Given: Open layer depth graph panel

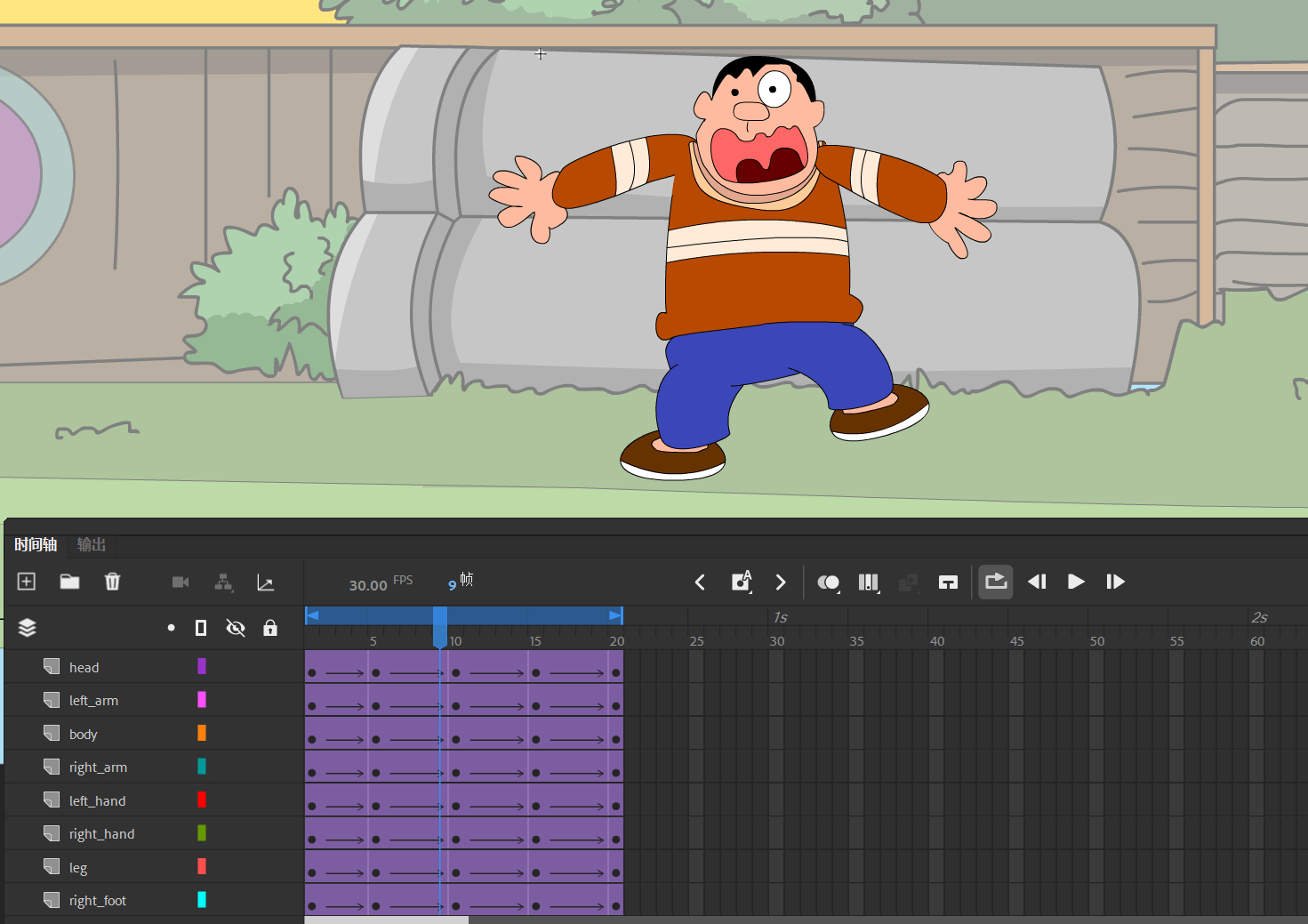Looking at the screenshot, I should 265,583.
